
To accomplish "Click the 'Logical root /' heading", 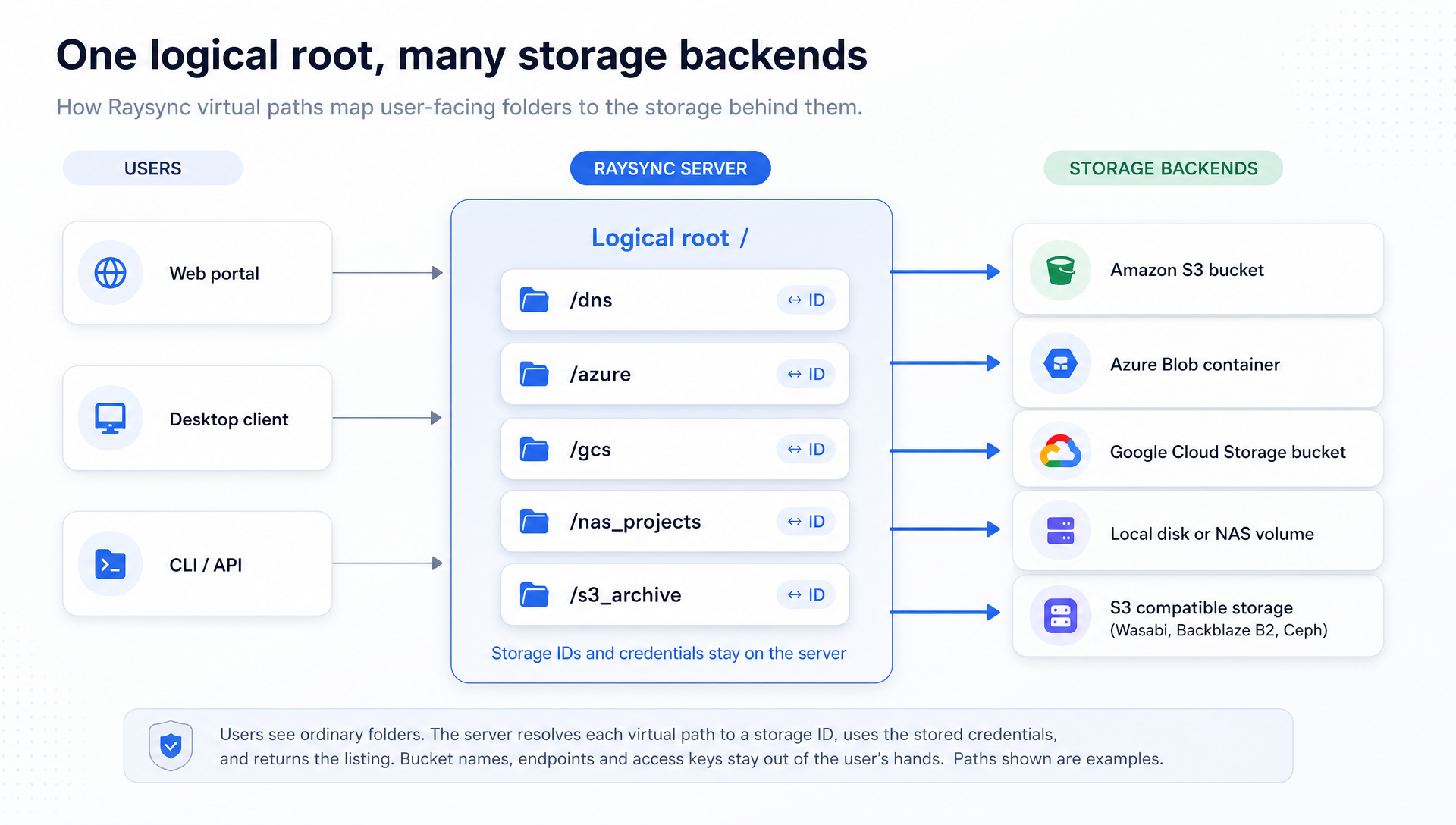I will (670, 238).
